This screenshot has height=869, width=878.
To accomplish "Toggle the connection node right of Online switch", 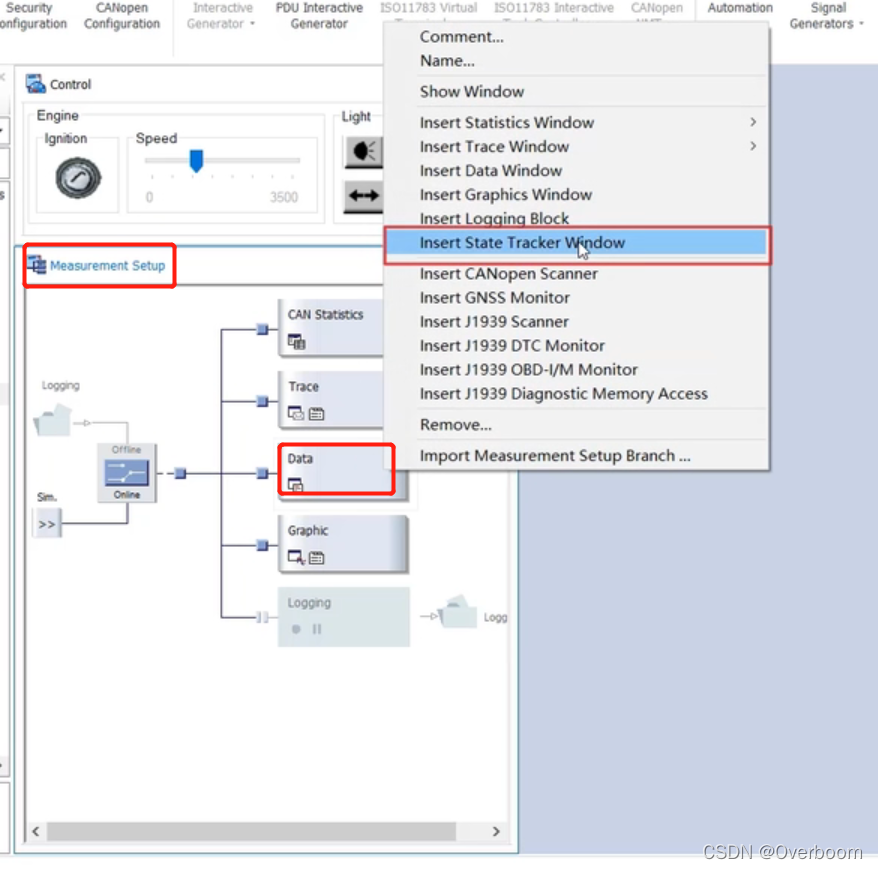I will point(180,474).
